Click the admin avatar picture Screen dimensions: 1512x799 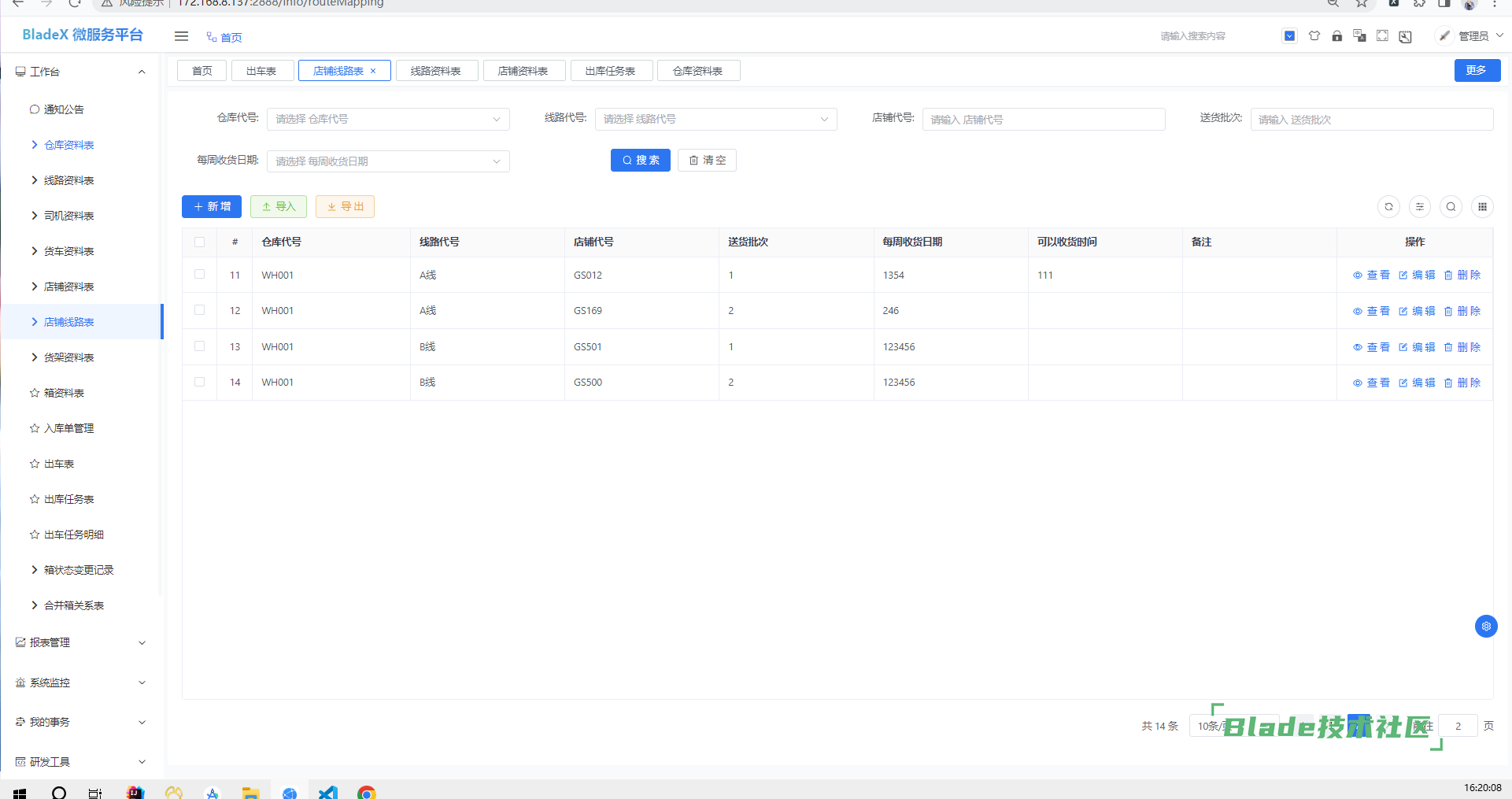point(1444,36)
